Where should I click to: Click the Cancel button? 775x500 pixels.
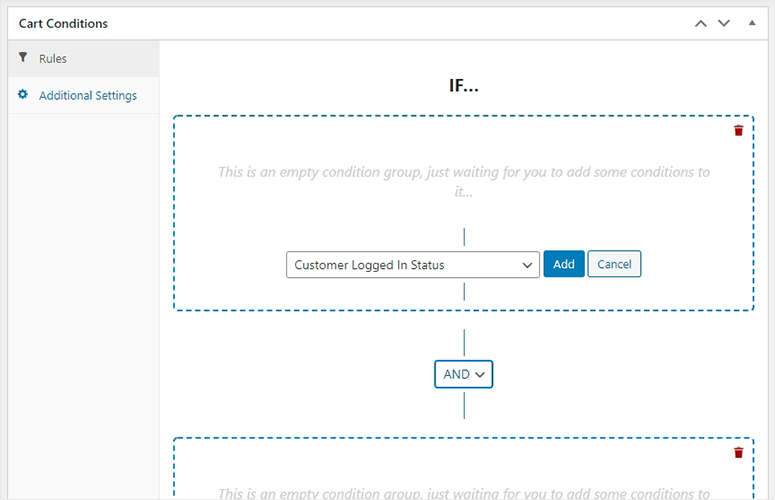(x=614, y=264)
